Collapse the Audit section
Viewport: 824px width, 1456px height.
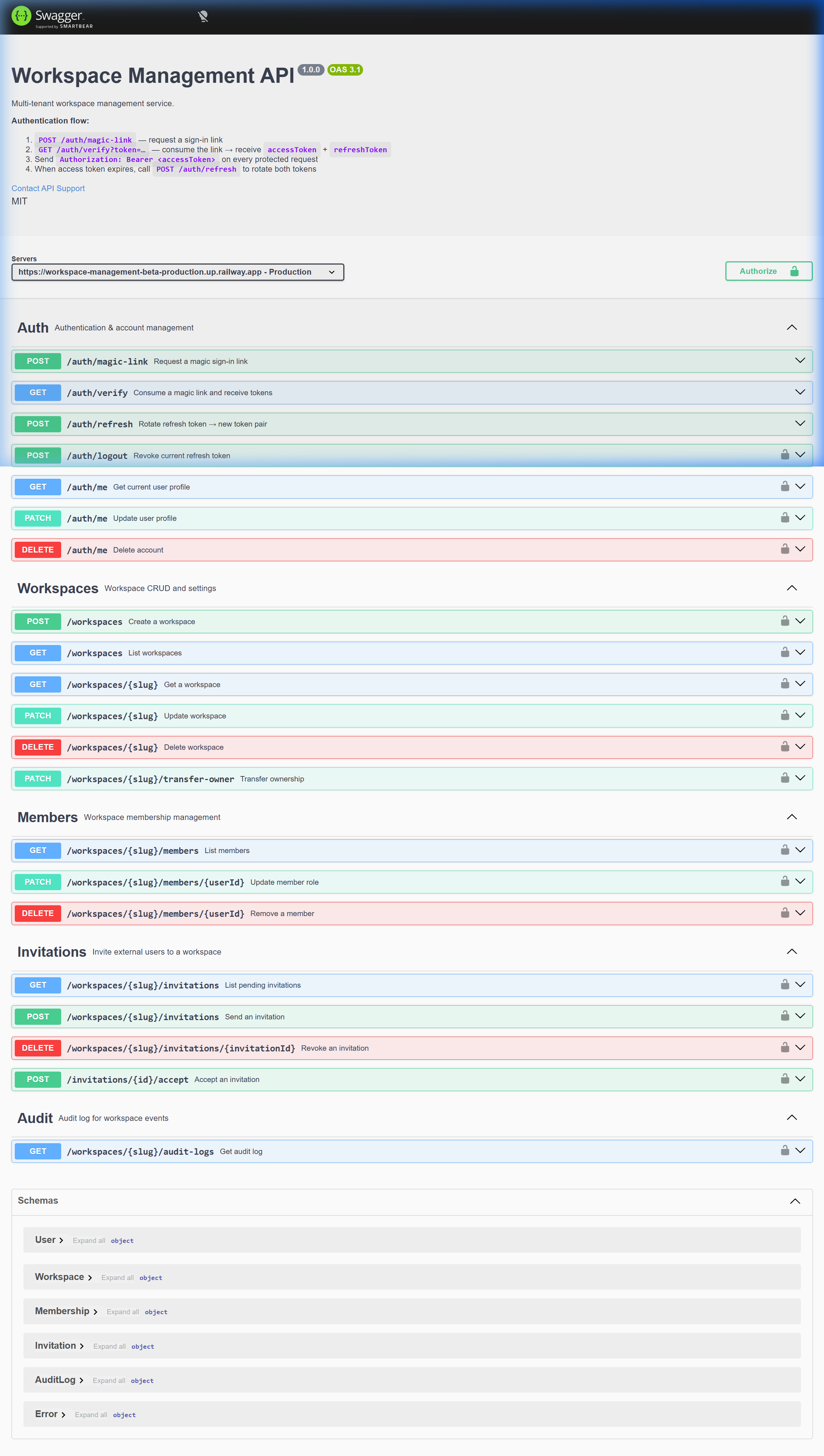coord(792,1118)
